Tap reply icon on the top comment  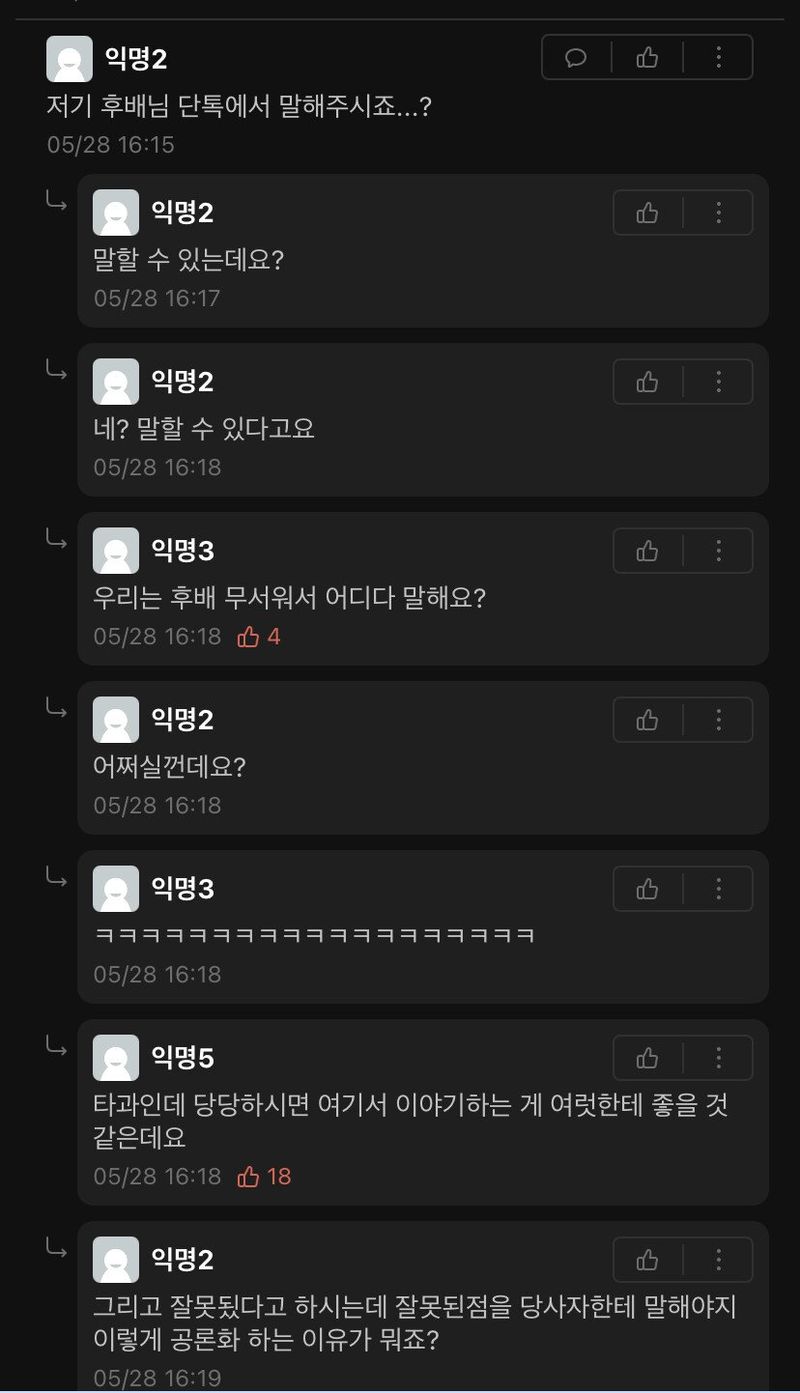[576, 58]
